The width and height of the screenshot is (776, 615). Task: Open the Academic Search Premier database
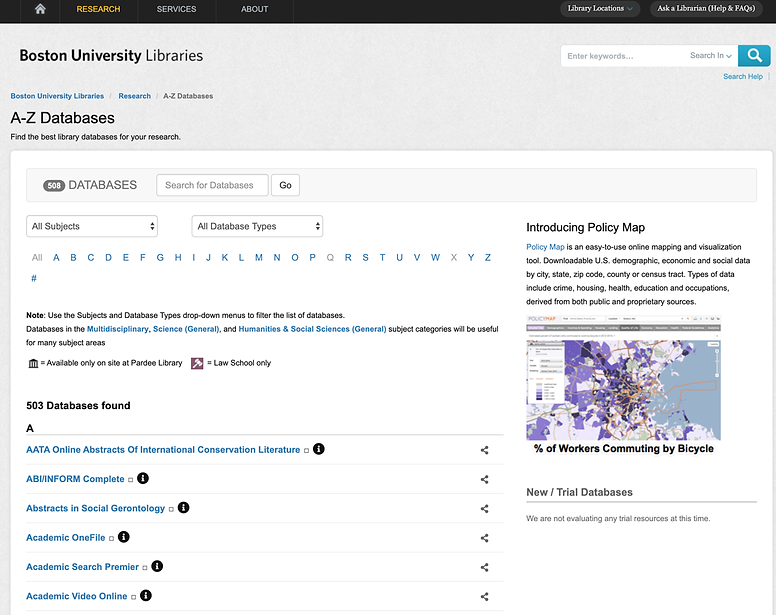click(82, 567)
